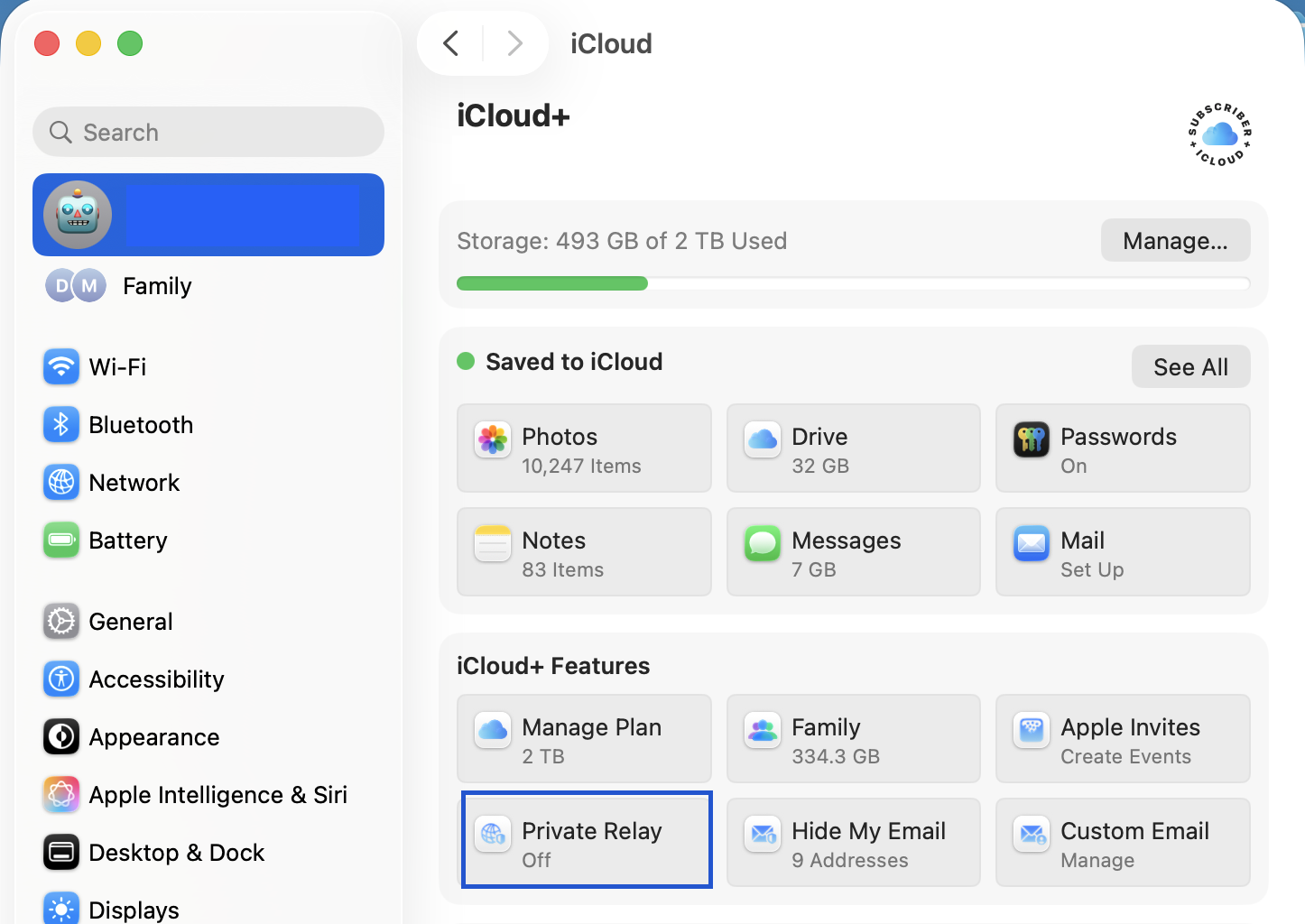The image size is (1305, 924).
Task: Click the Messages bubble icon
Action: 763,544
